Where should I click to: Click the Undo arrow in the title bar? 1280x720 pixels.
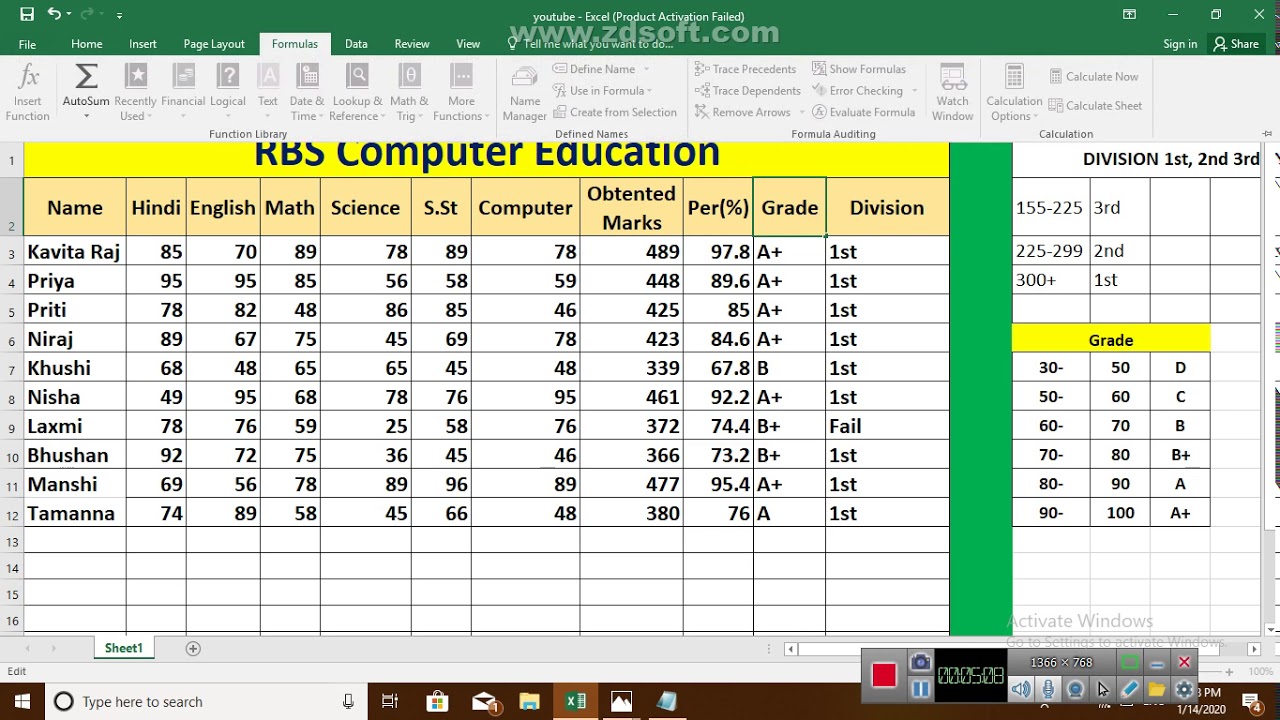coord(54,15)
